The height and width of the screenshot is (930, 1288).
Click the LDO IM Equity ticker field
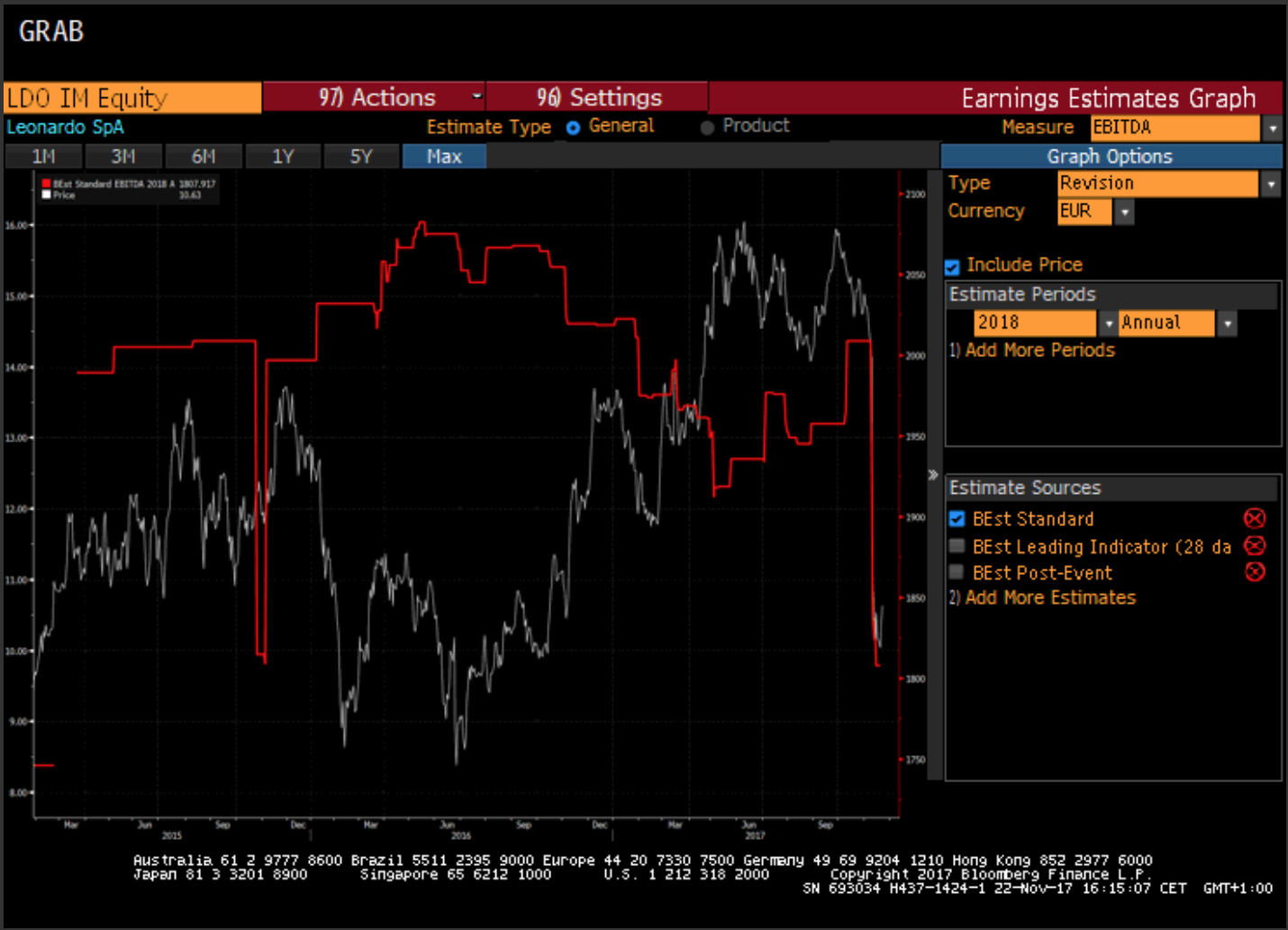click(x=132, y=97)
